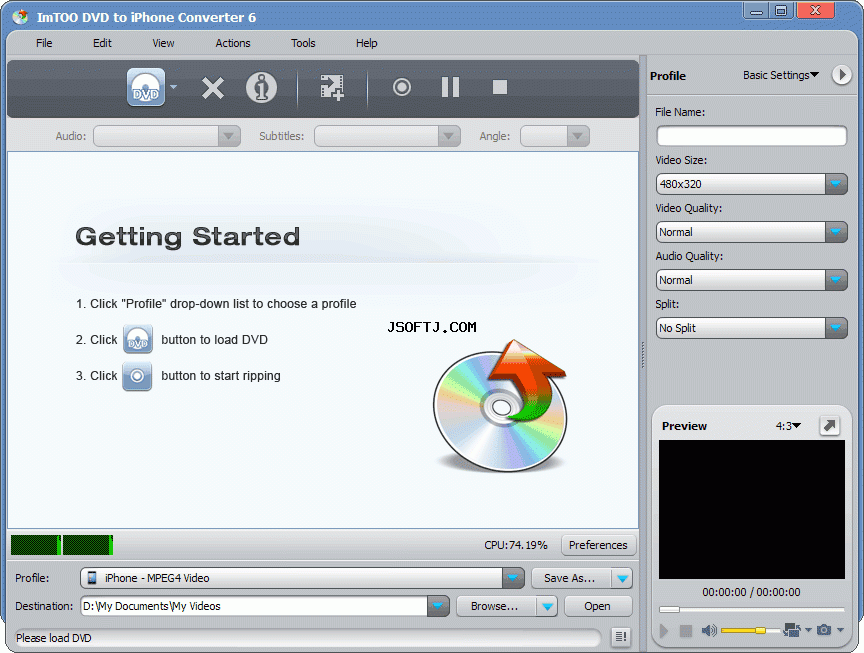Open the Tools menu

pos(303,43)
